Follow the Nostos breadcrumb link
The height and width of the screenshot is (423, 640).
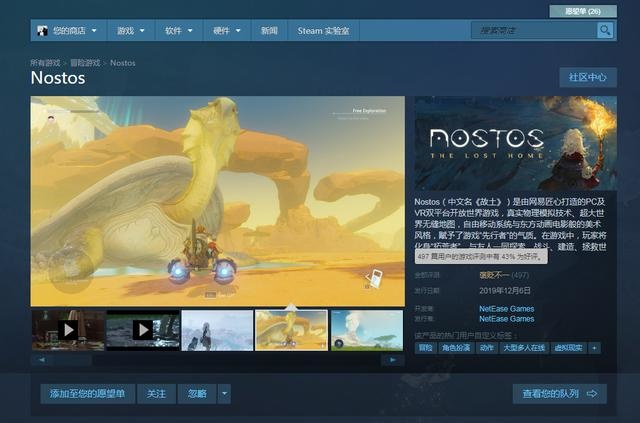tap(122, 63)
